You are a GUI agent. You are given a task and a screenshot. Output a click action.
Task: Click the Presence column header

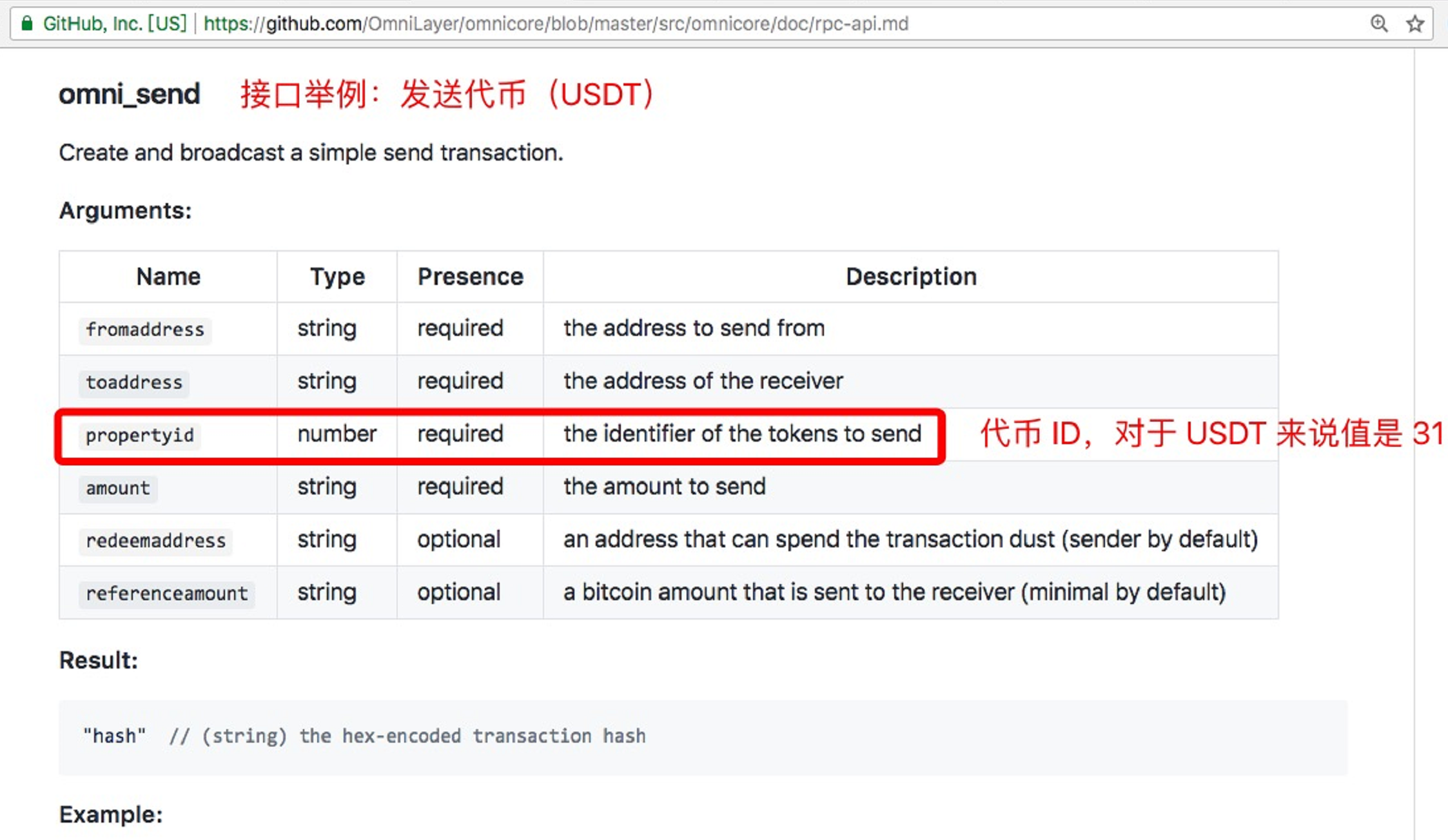pos(470,275)
